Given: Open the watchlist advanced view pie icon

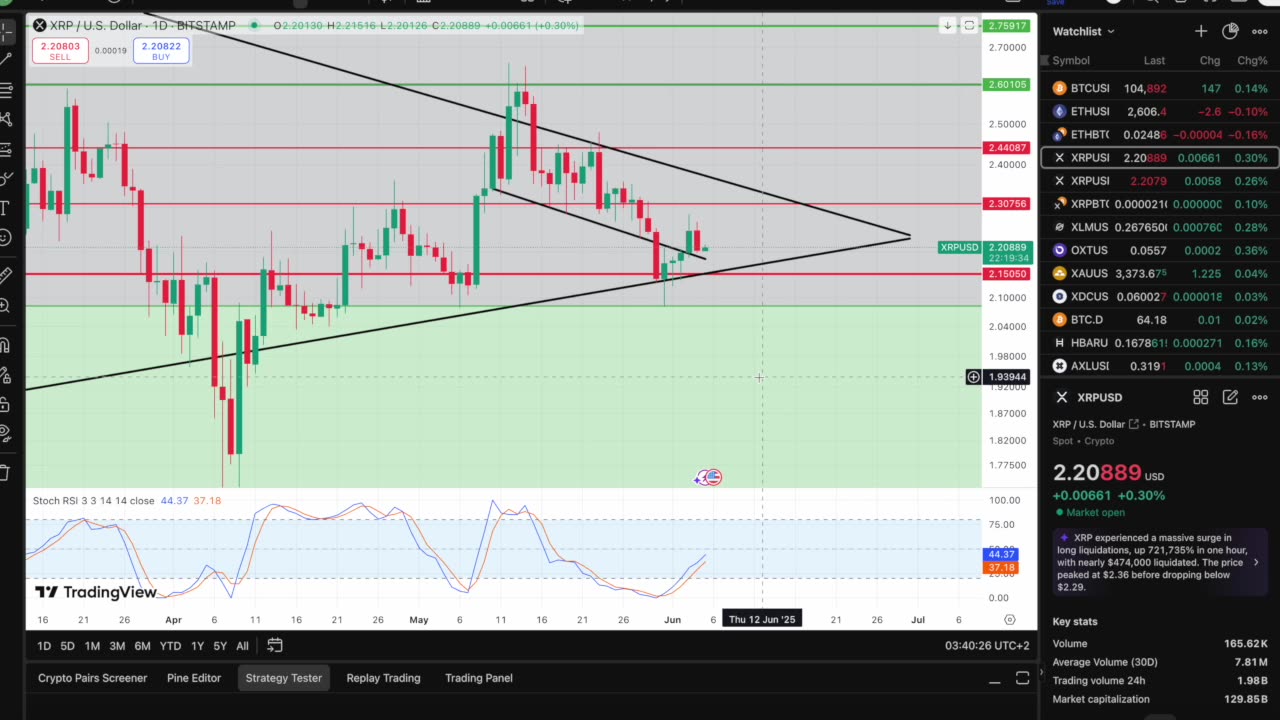Looking at the screenshot, I should pos(1230,32).
